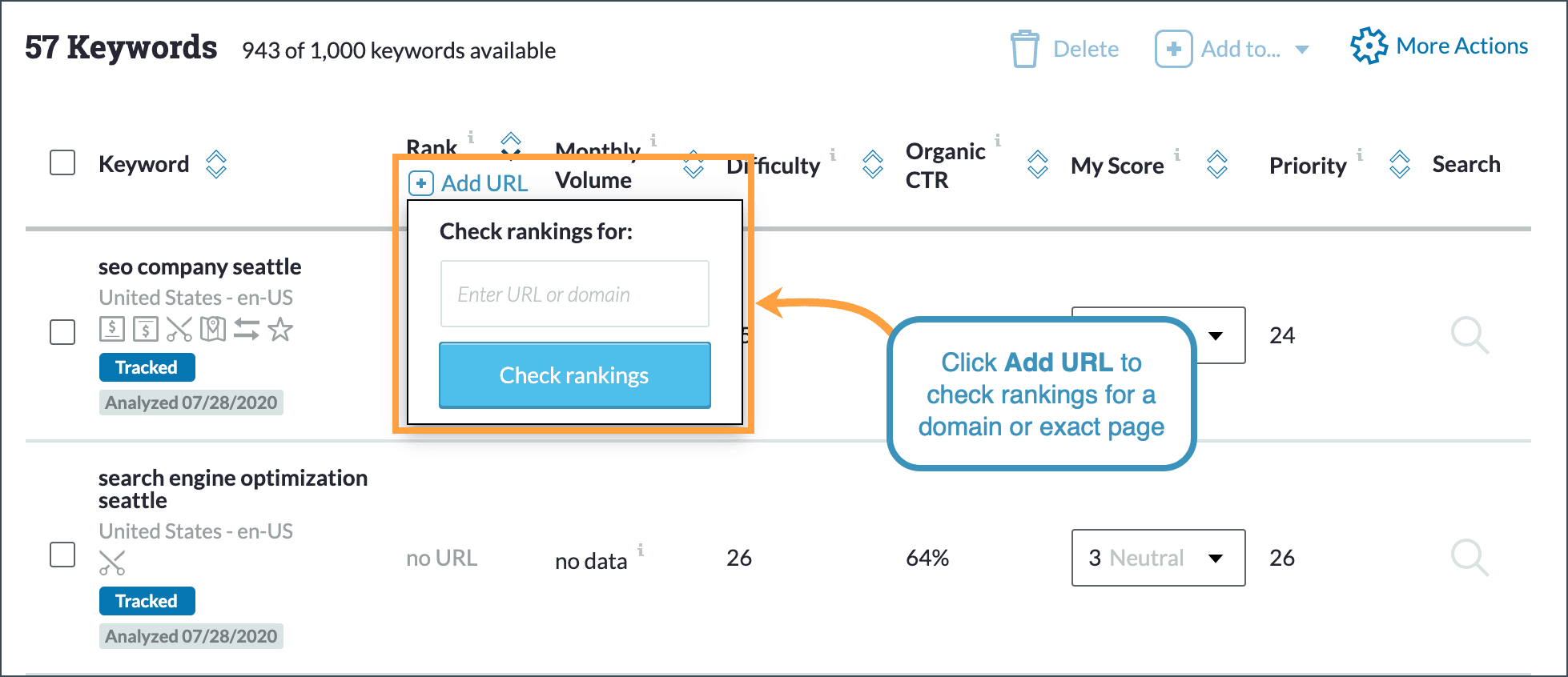Click the local pack map icon
This screenshot has width=1568, height=677.
(212, 329)
